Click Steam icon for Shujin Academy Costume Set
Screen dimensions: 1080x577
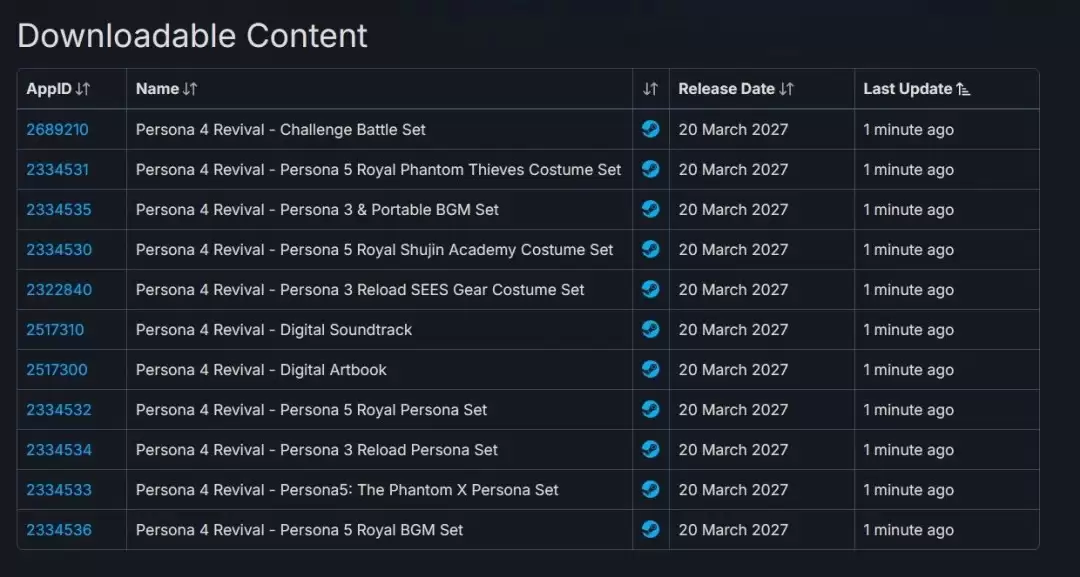tap(651, 249)
